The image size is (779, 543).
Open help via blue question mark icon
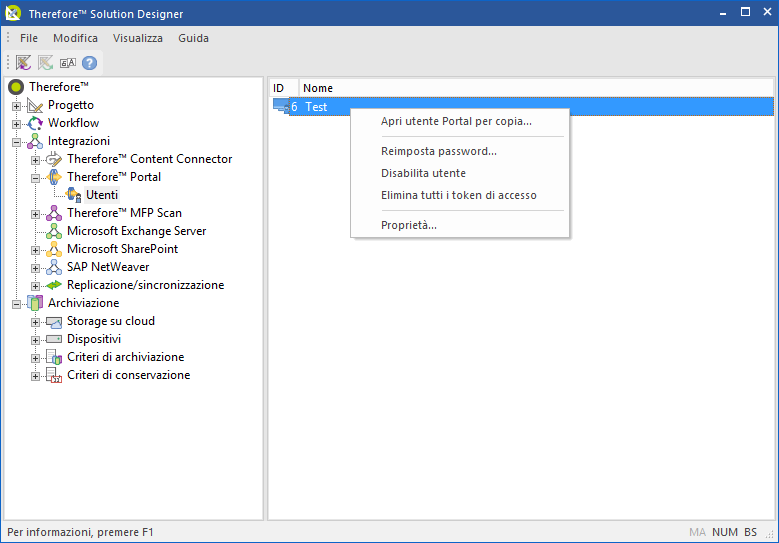[x=89, y=63]
